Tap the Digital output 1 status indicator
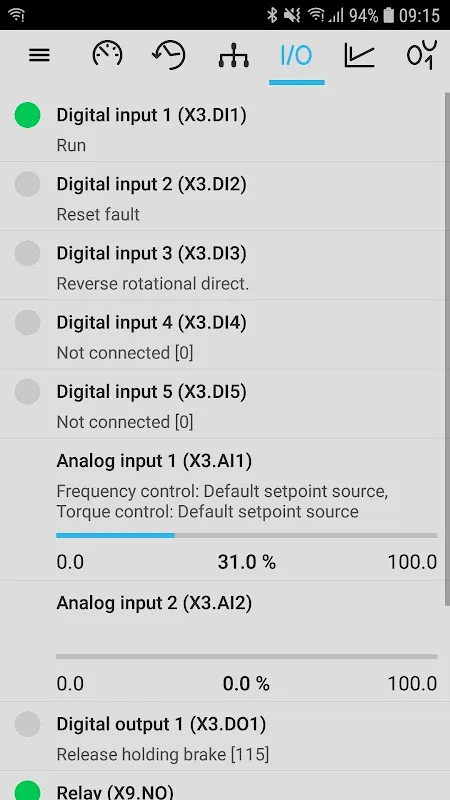This screenshot has width=450, height=800. pyautogui.click(x=28, y=724)
